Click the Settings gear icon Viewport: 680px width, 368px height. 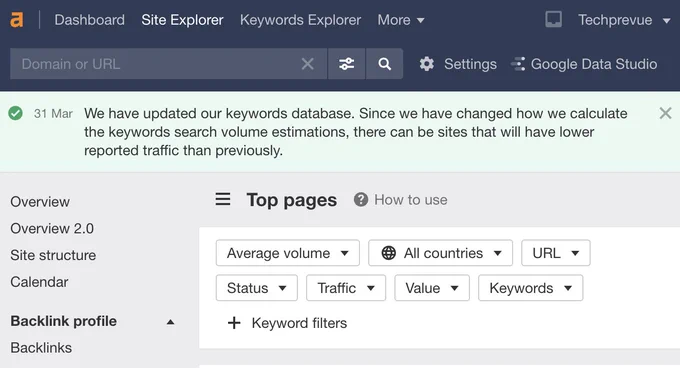point(427,64)
